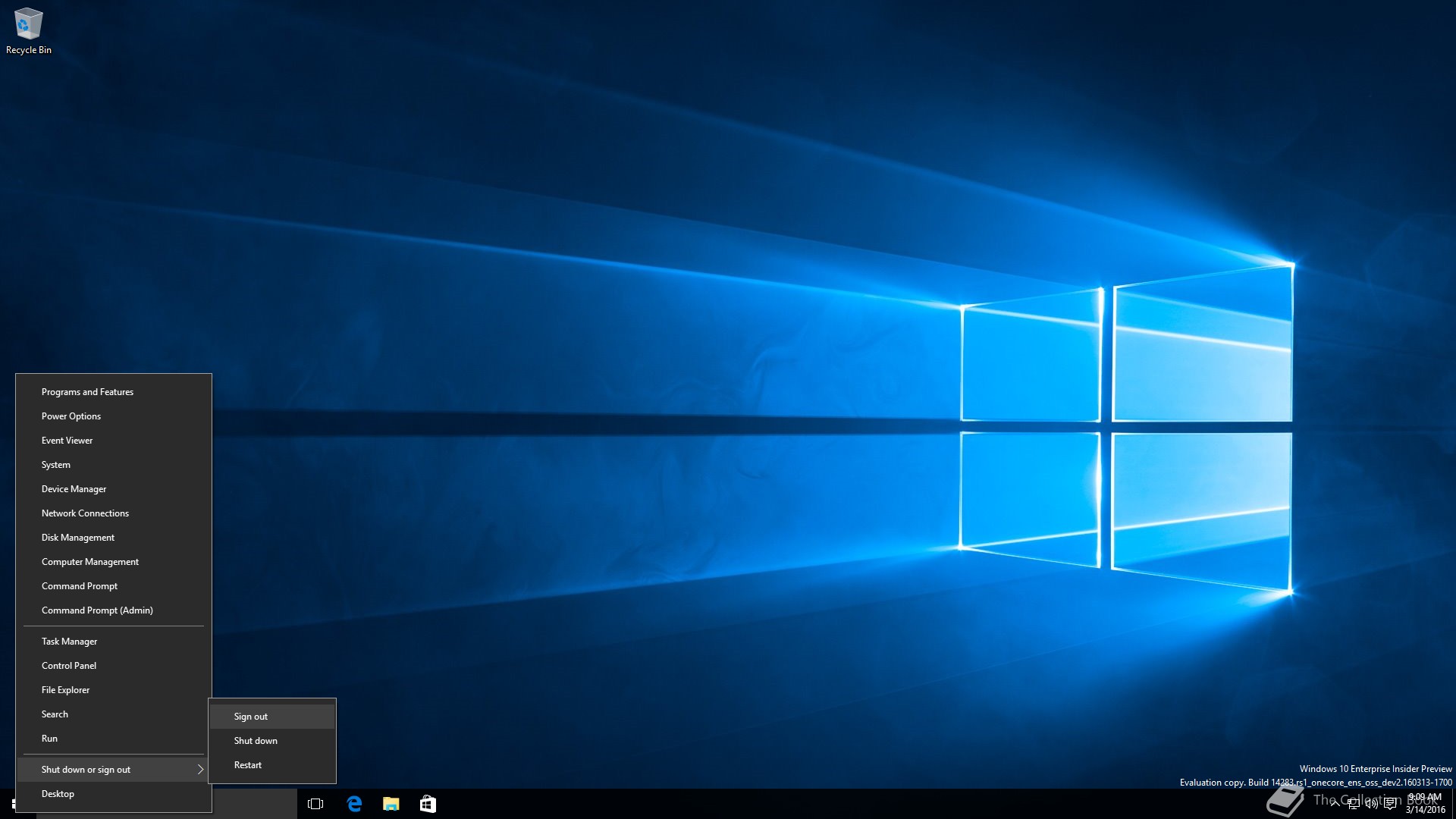The height and width of the screenshot is (819, 1456).
Task: Open the Recycle Bin desktop icon
Action: coord(28,31)
